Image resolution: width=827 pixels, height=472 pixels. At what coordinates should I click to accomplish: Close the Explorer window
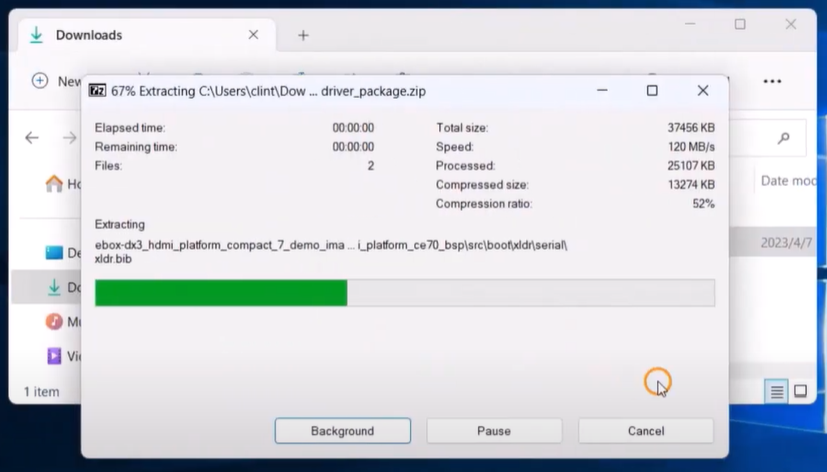coord(791,24)
